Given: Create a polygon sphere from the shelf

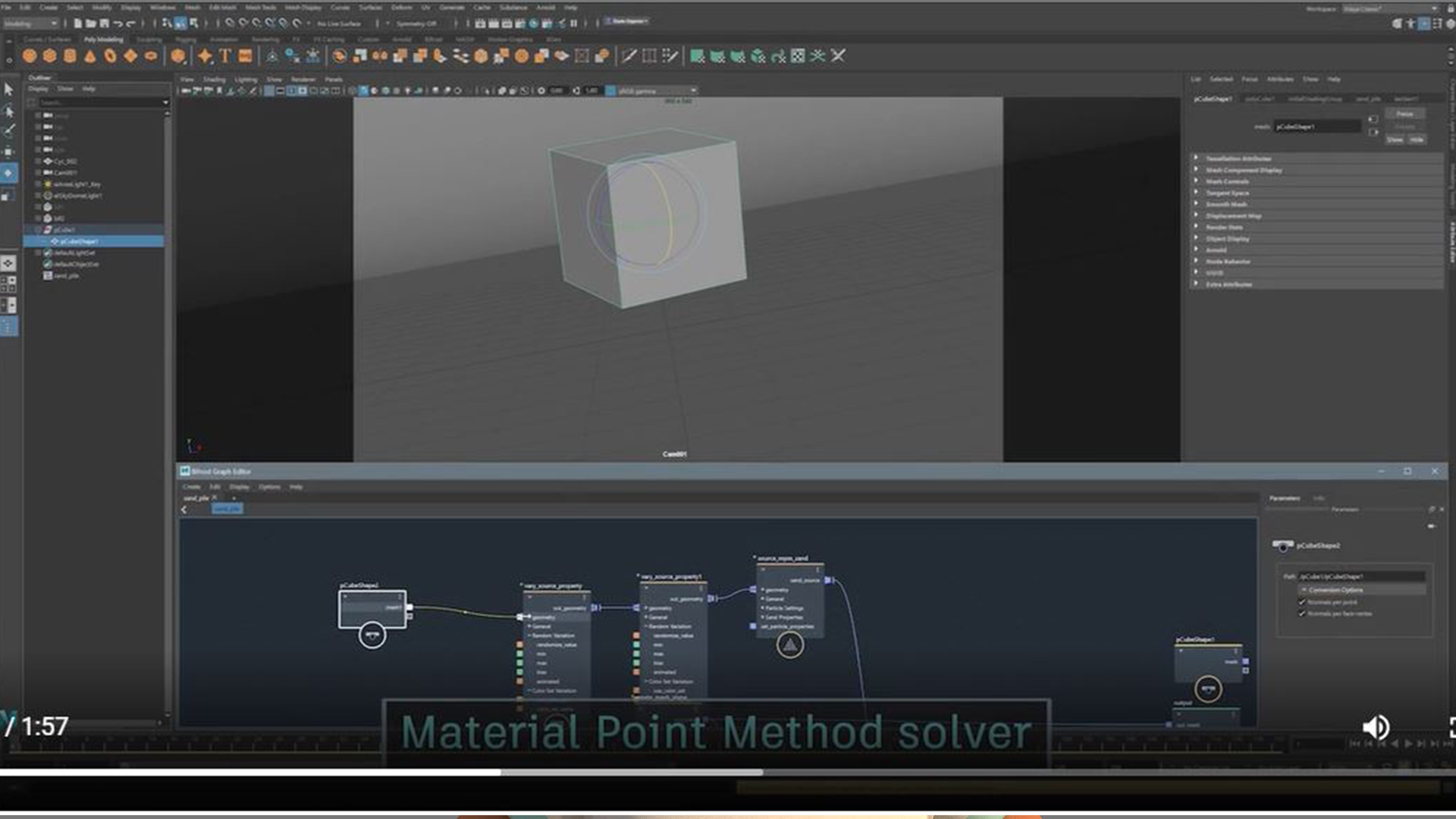Looking at the screenshot, I should coord(30,56).
